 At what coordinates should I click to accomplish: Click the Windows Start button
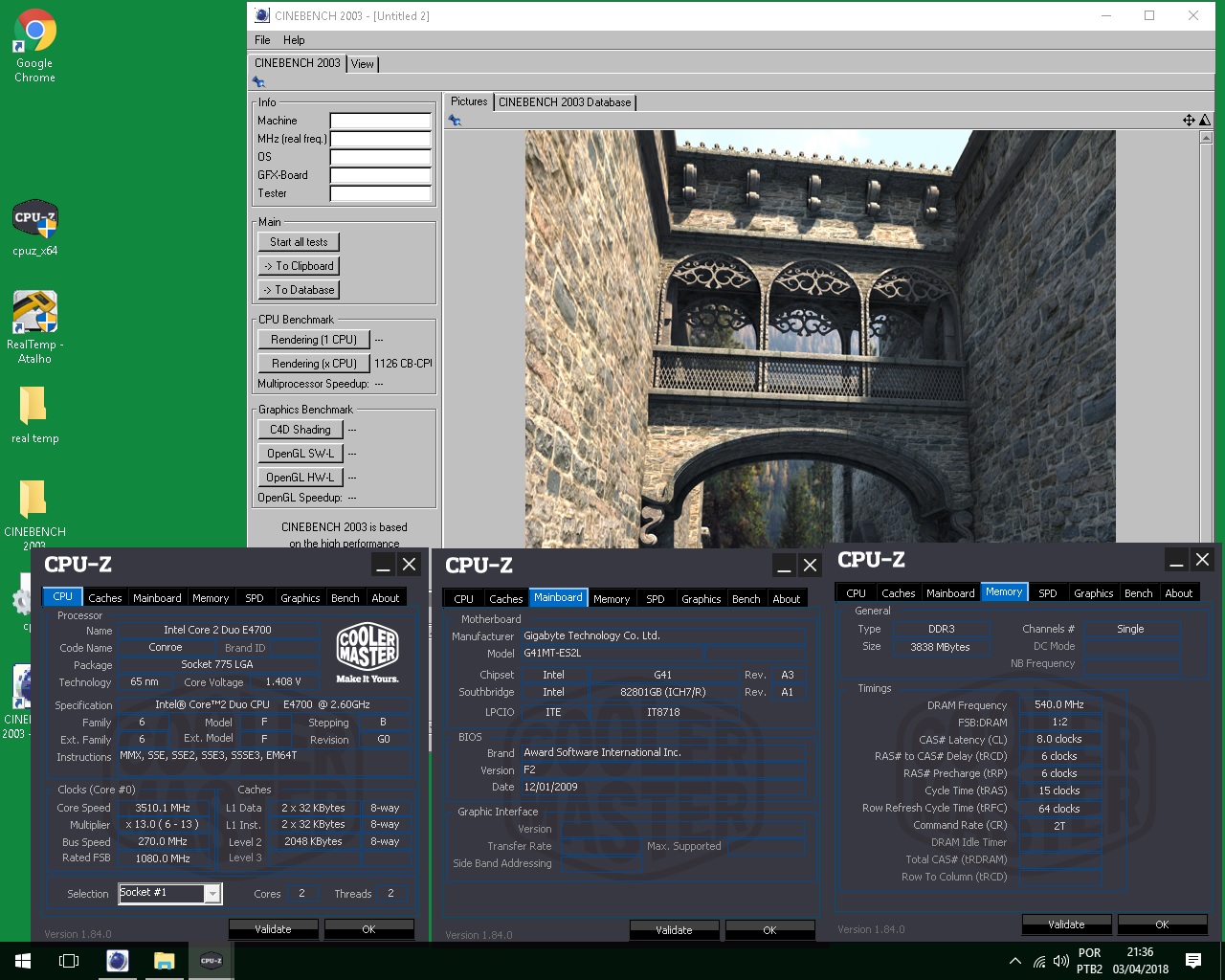pyautogui.click(x=23, y=961)
